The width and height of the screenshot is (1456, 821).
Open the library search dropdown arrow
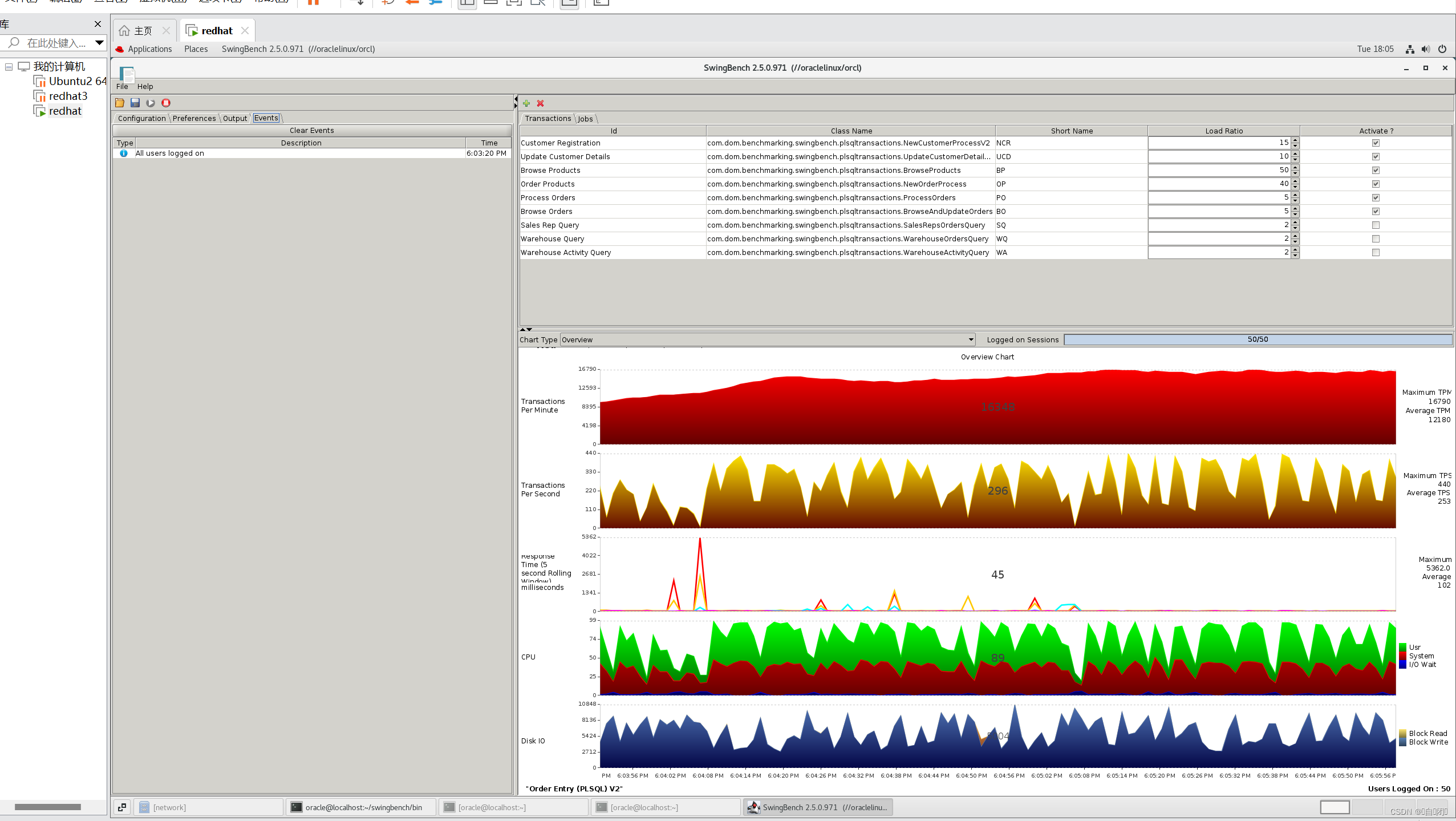[x=99, y=43]
